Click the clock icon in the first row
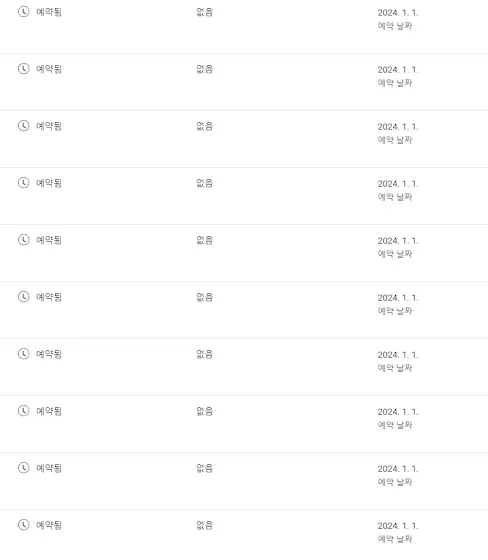 click(24, 12)
